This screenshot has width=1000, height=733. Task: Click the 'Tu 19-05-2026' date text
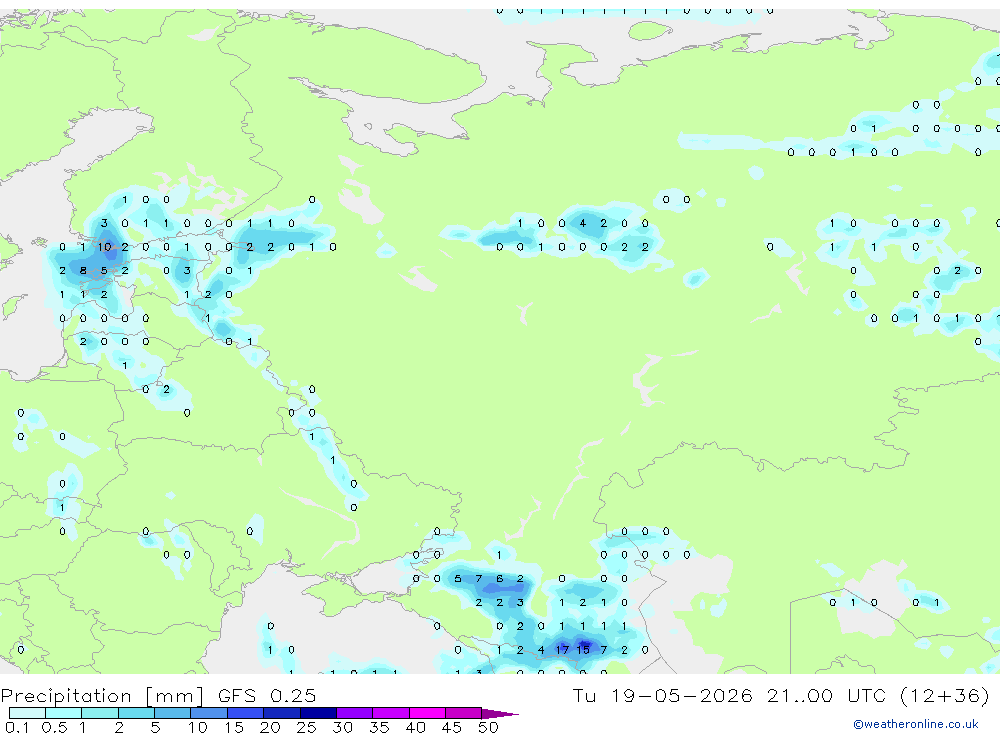pos(663,695)
